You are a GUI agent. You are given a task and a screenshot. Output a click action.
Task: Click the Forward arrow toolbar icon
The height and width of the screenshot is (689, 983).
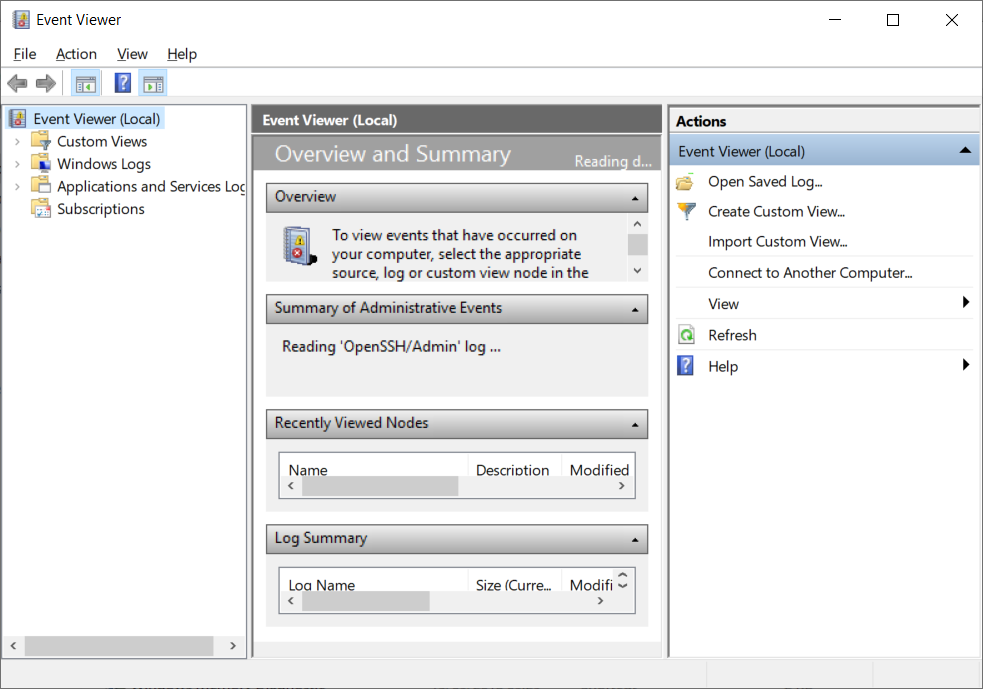click(x=46, y=83)
